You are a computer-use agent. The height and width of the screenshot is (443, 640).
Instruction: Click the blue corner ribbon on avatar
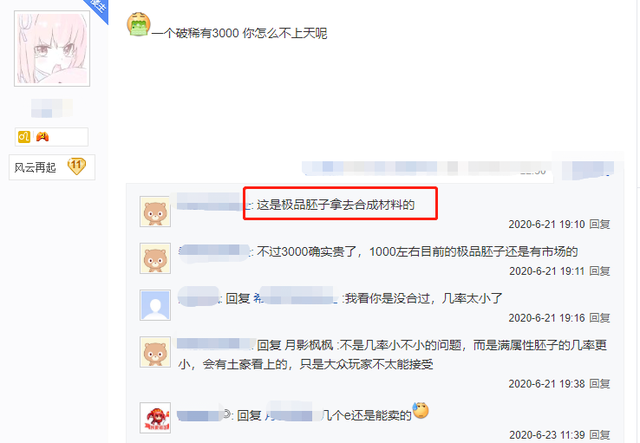coord(98,9)
